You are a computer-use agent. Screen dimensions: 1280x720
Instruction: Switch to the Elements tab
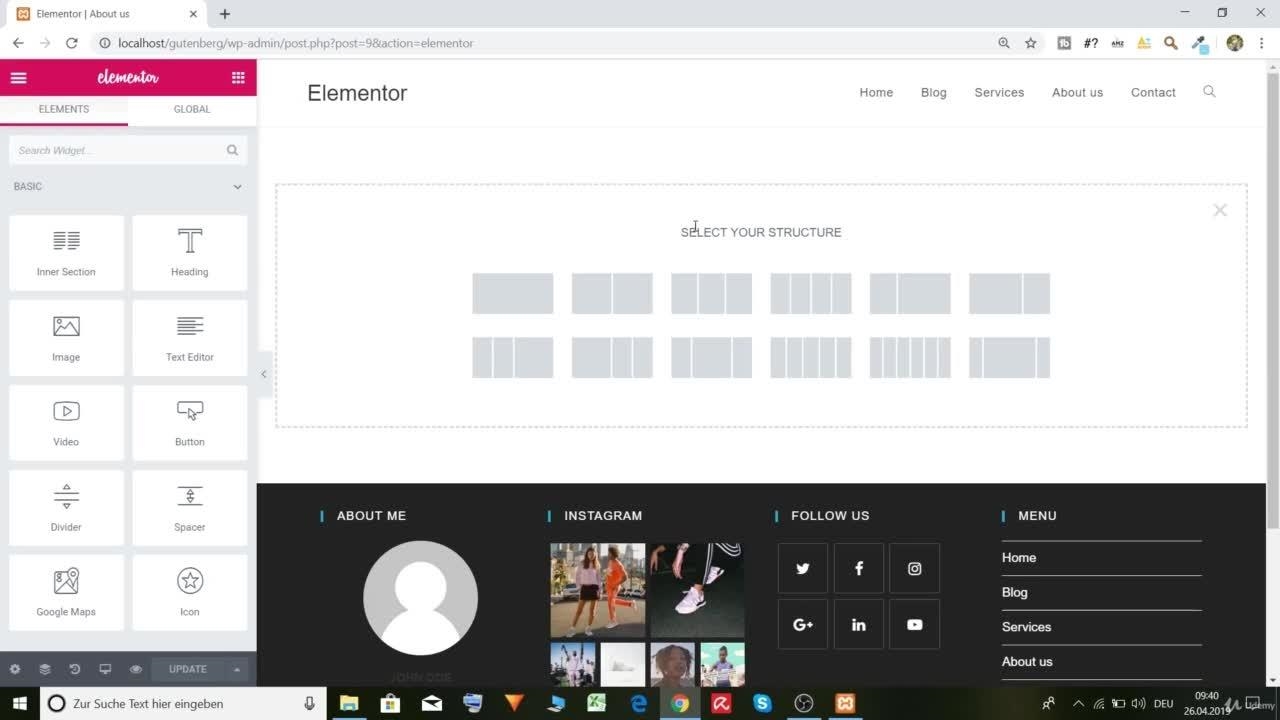point(64,109)
